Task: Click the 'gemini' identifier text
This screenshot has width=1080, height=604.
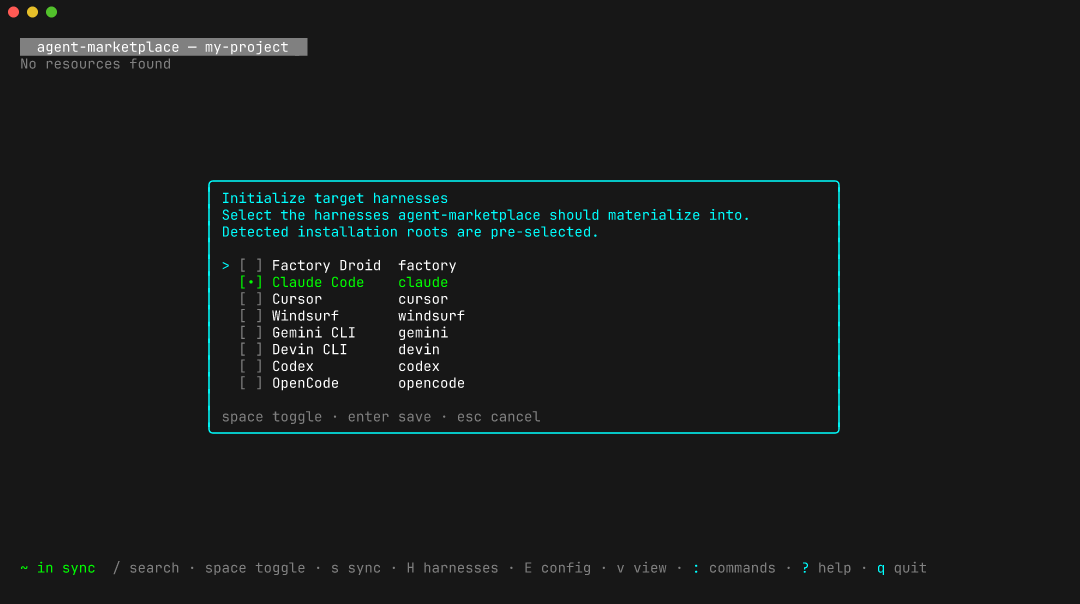Action: [x=423, y=333]
